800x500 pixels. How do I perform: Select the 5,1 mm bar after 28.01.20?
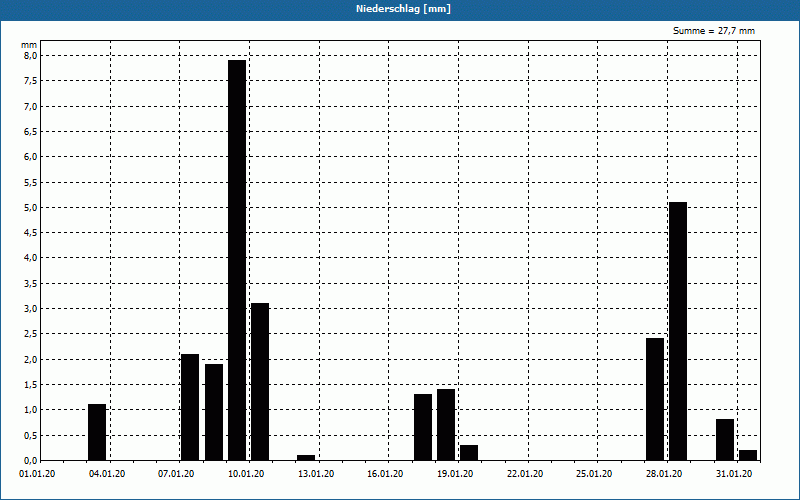678,331
